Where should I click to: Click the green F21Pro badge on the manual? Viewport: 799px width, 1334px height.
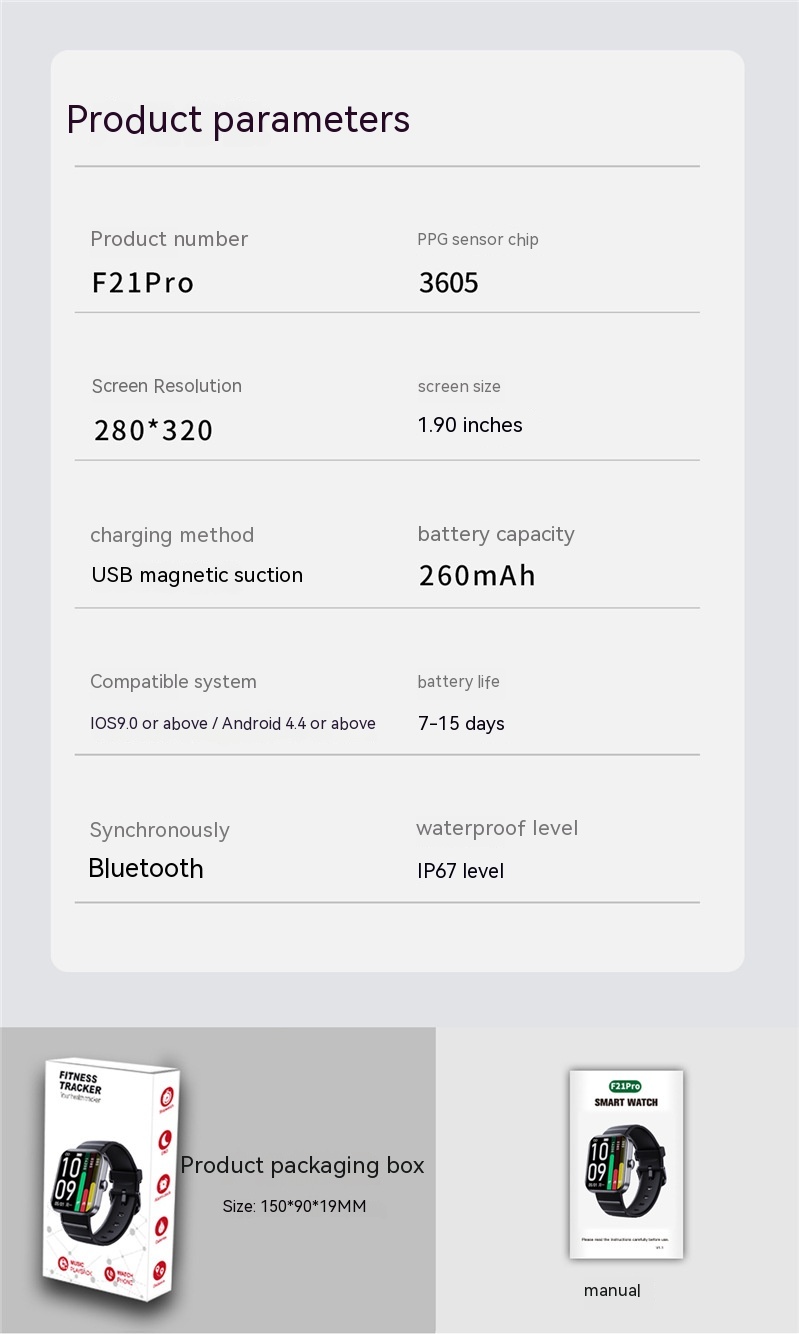pyautogui.click(x=625, y=1085)
